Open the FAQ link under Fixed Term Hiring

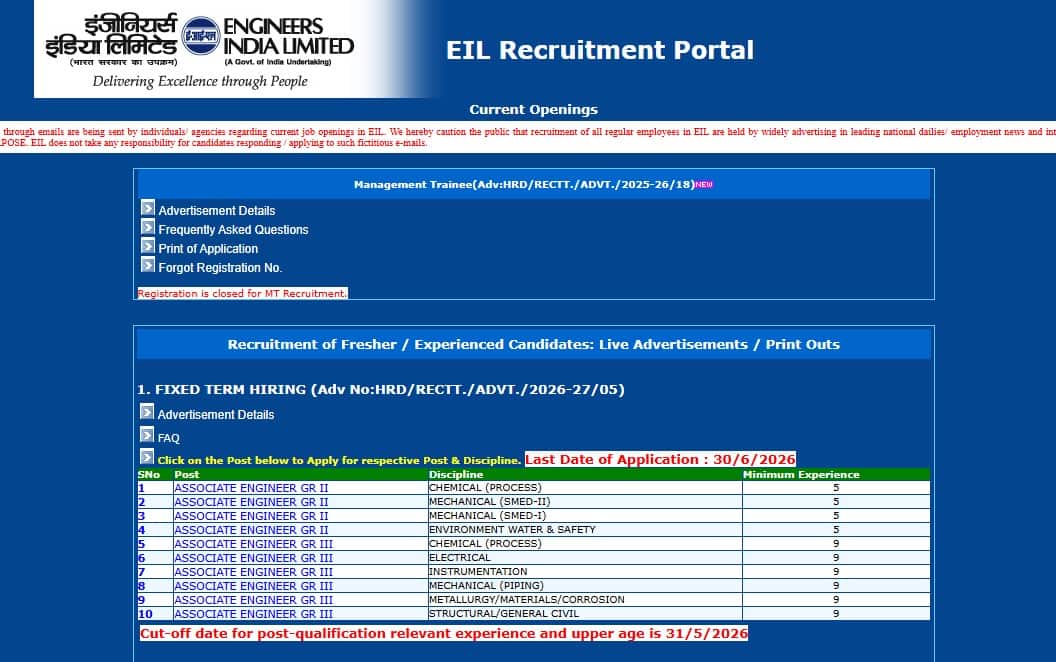pyautogui.click(x=168, y=438)
